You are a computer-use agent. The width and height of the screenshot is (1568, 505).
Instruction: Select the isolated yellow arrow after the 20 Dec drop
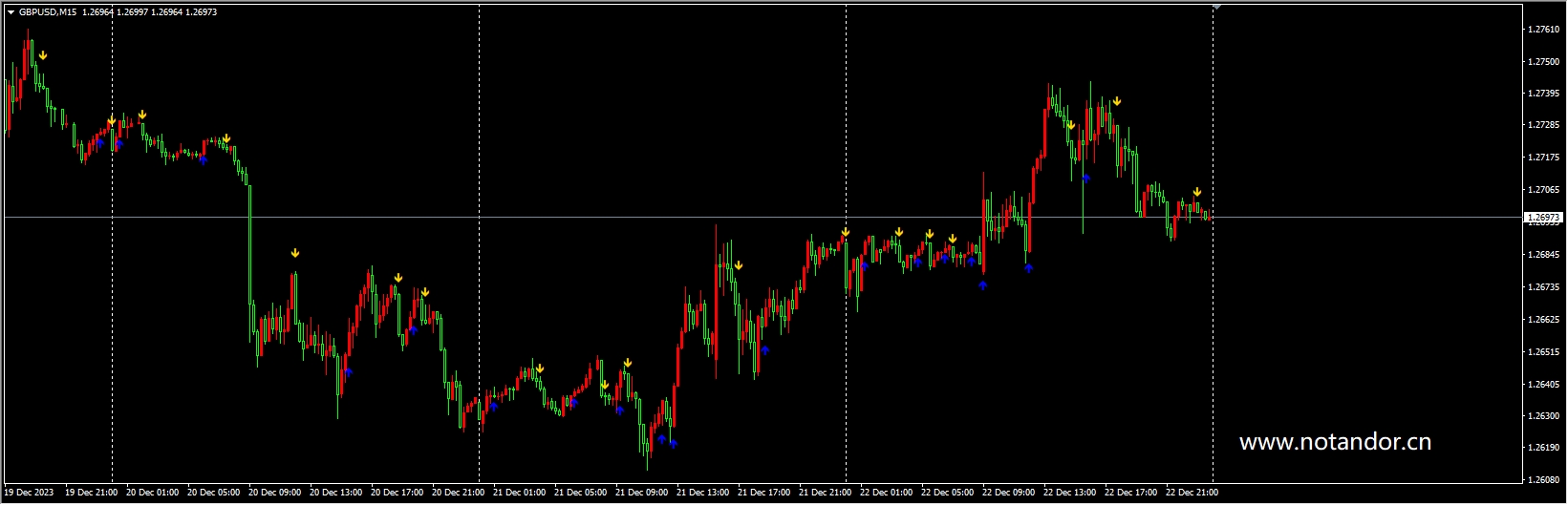point(295,253)
